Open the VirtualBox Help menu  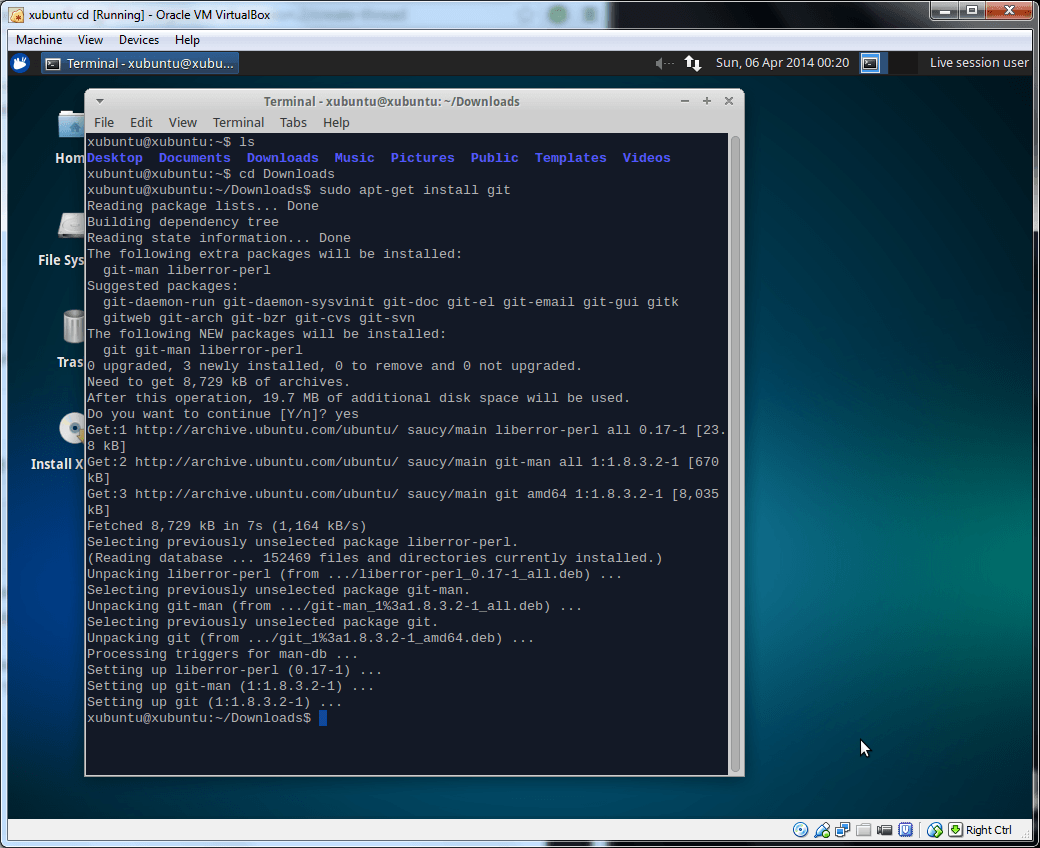pos(187,40)
